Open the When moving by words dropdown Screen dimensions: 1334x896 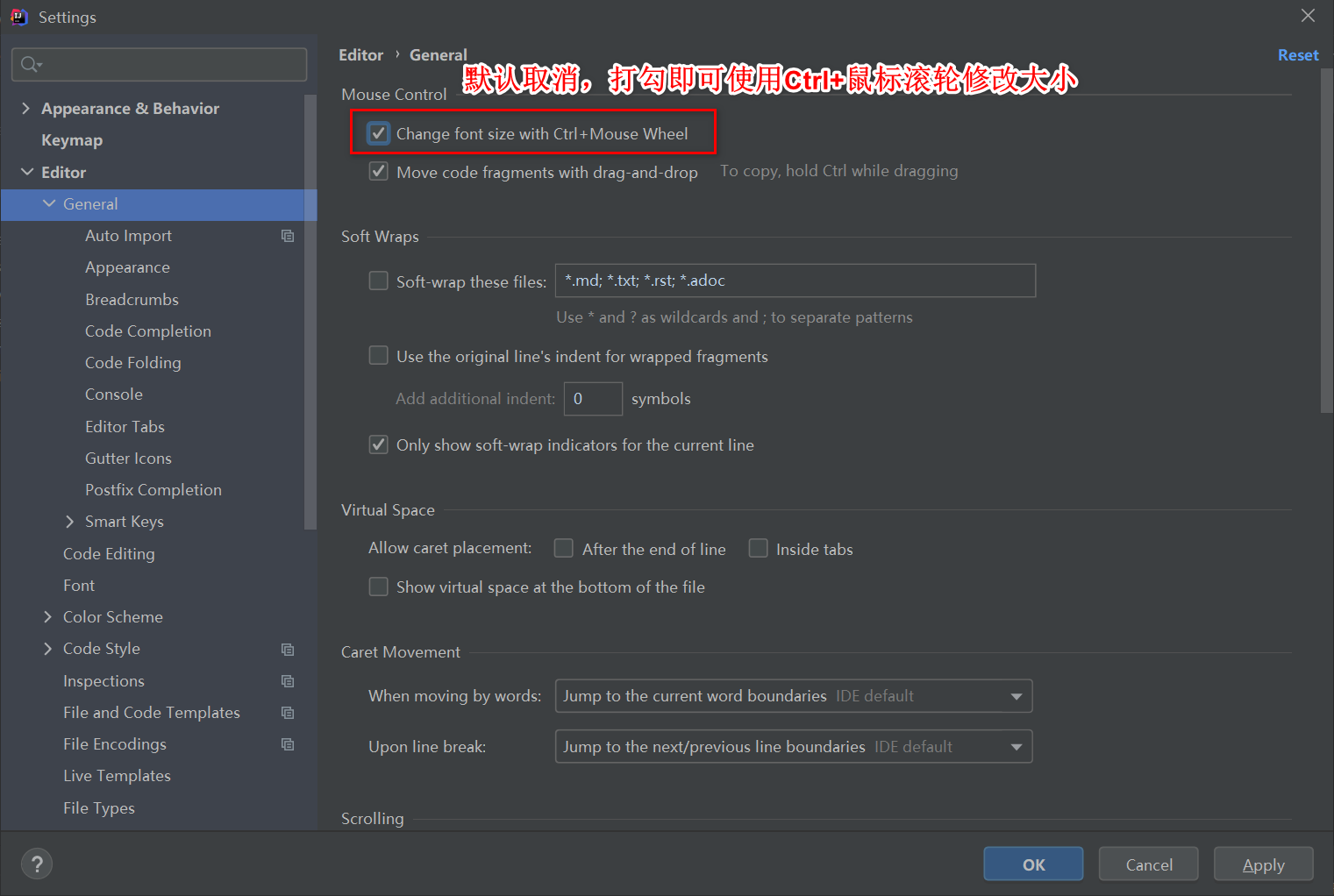[x=1015, y=695]
